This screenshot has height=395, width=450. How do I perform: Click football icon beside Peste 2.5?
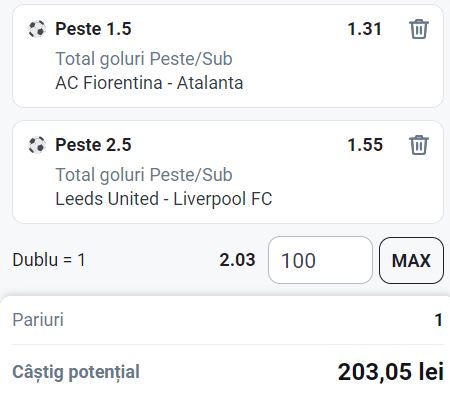coord(37,145)
